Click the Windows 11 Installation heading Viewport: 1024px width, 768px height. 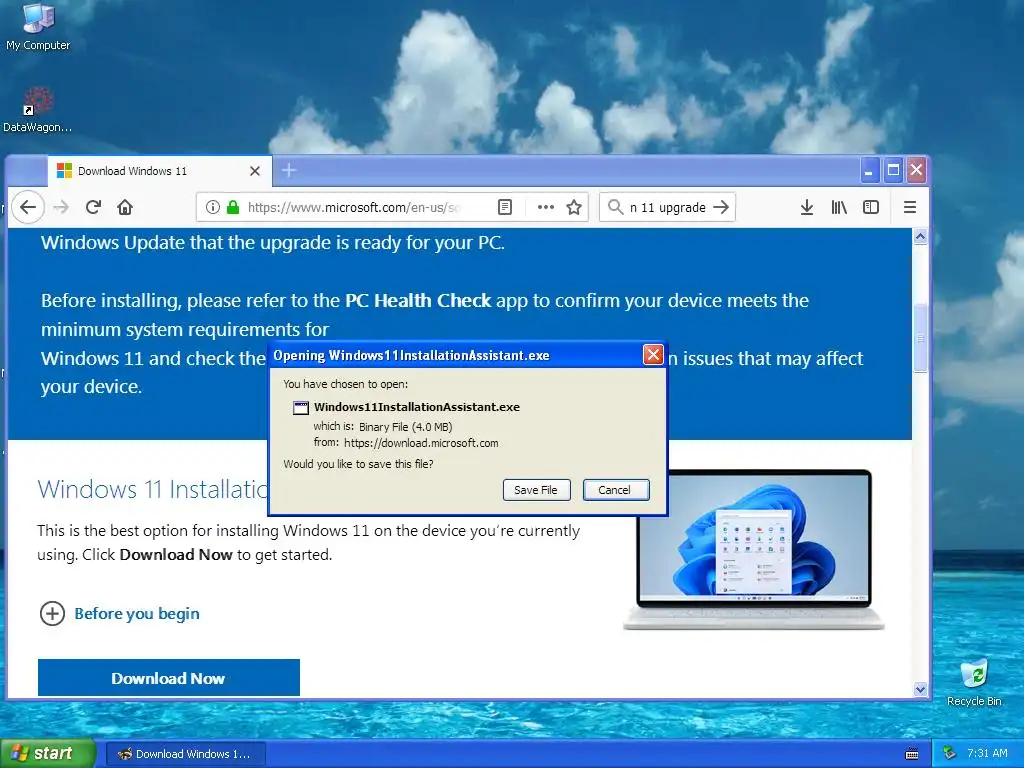click(x=153, y=489)
